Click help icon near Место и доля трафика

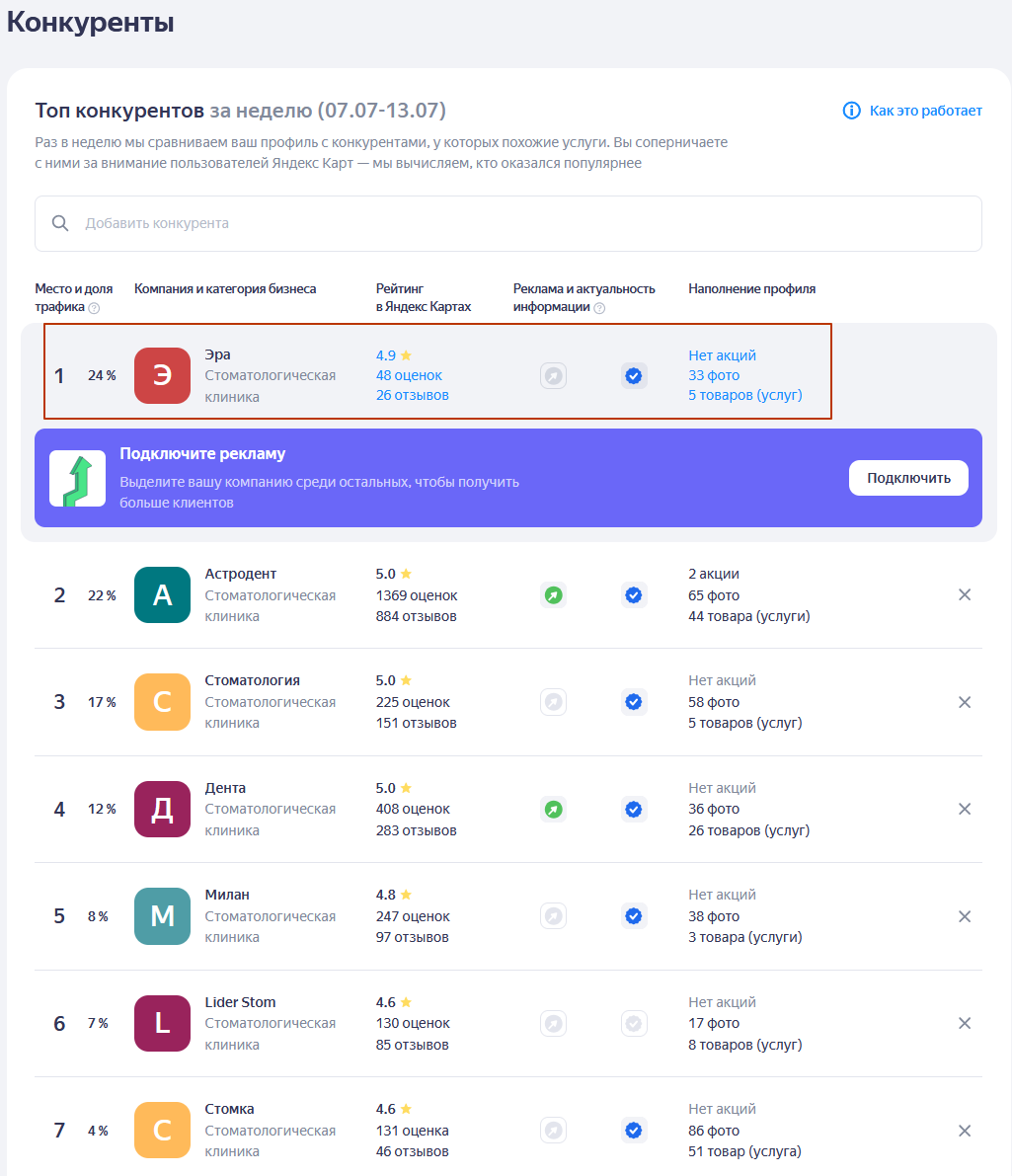click(x=94, y=307)
